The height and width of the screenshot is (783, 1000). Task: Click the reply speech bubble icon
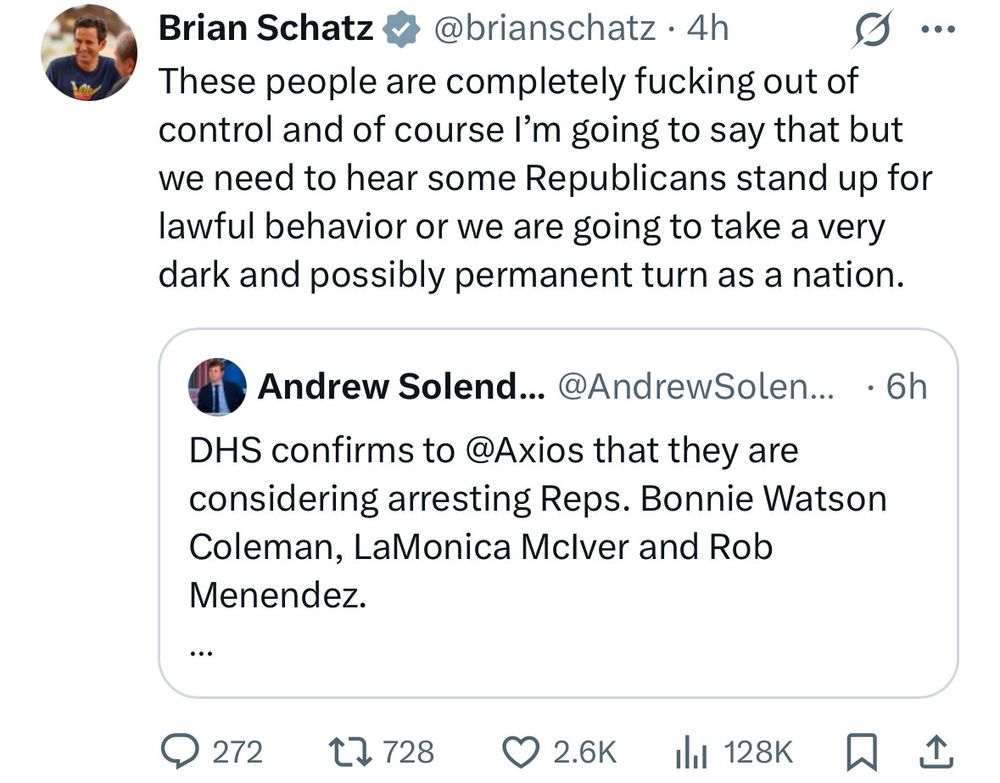click(x=179, y=751)
